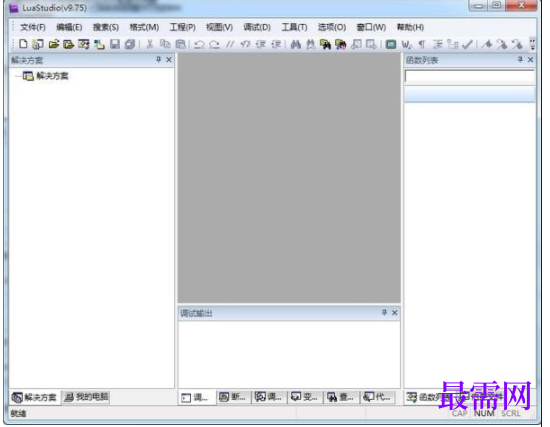The width and height of the screenshot is (550, 427).
Task: Select the 查... search results tab
Action: tap(340, 397)
